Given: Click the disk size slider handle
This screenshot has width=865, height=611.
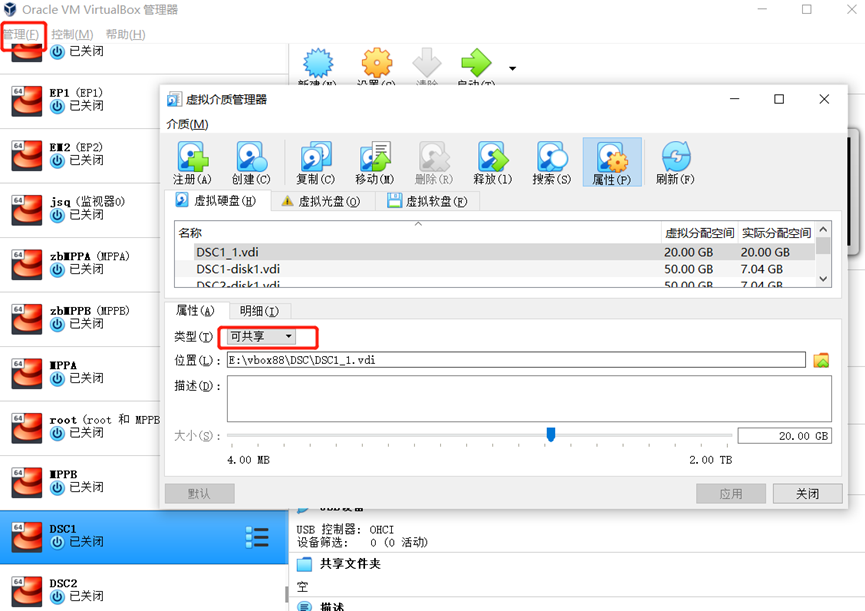Looking at the screenshot, I should (x=551, y=435).
